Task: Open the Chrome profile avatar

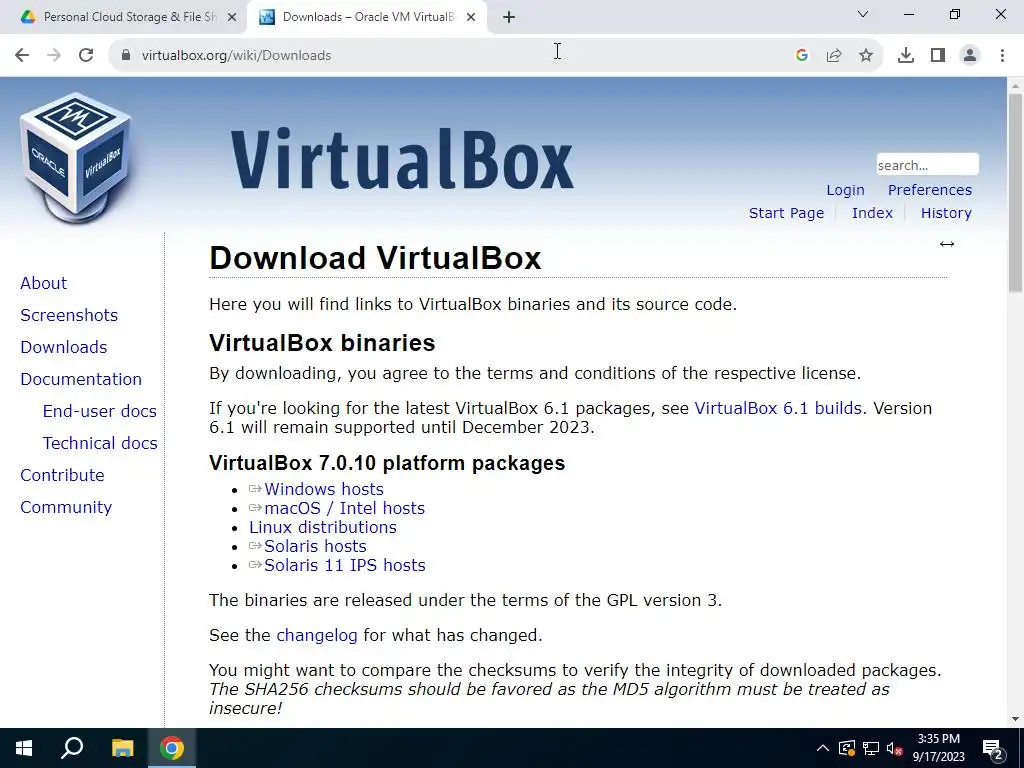Action: click(970, 55)
